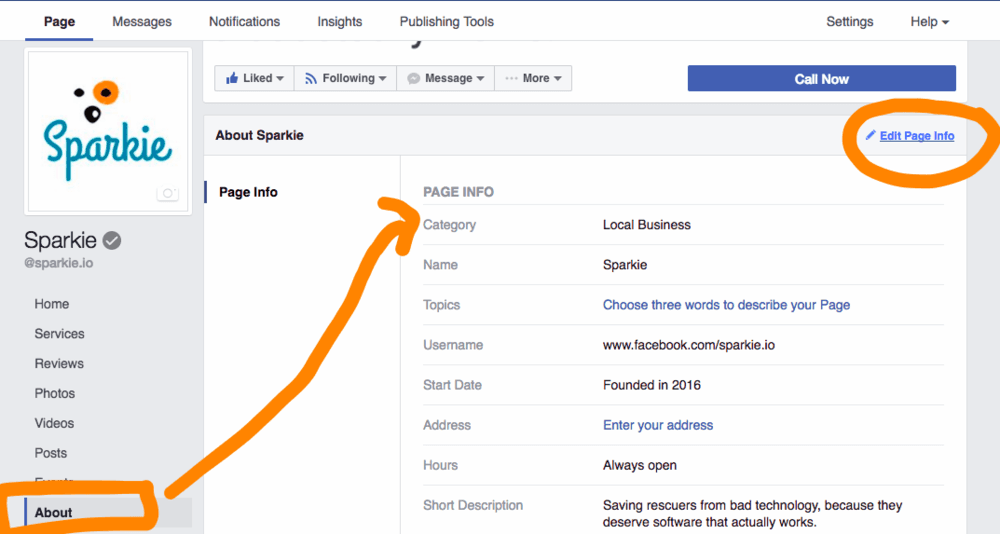The width and height of the screenshot is (1000, 534).
Task: Click the Edit Page Info link
Action: 917,136
